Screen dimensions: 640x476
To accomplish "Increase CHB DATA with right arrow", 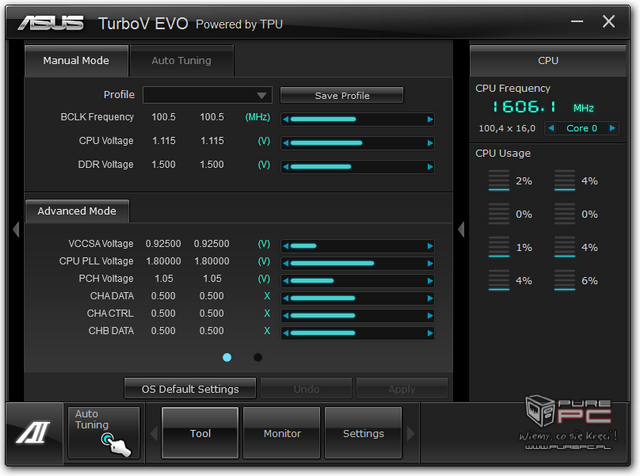I will click(430, 333).
